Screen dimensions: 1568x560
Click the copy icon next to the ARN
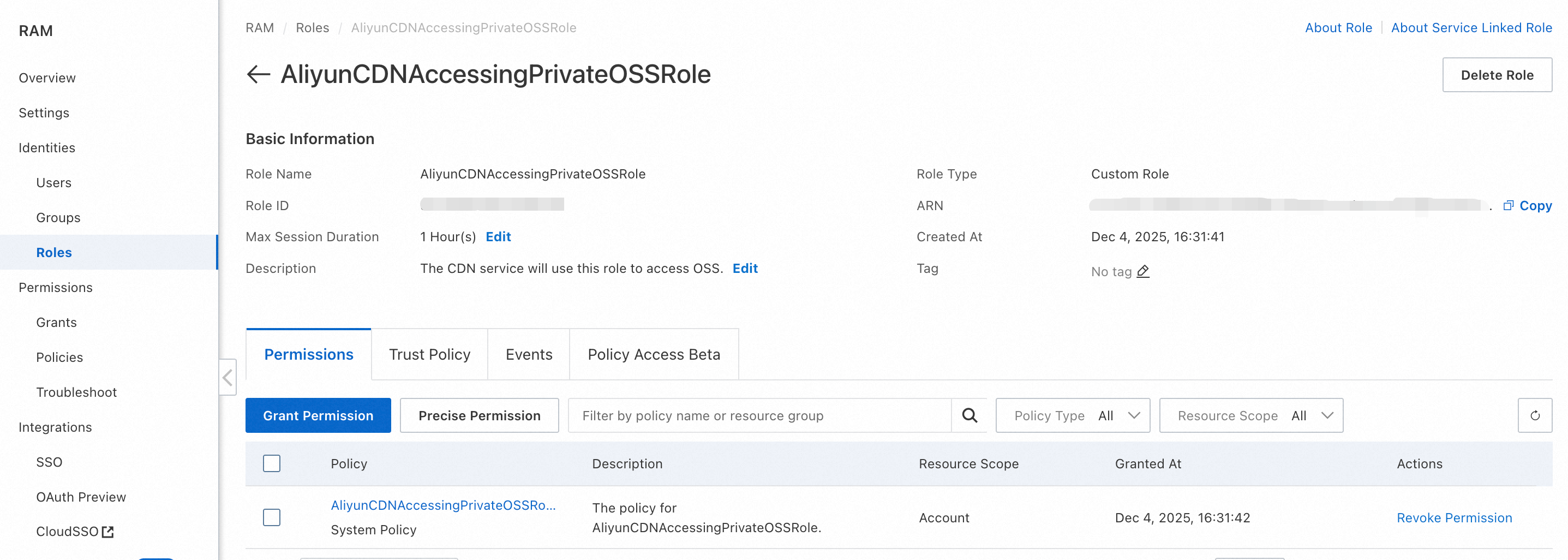tap(1508, 206)
